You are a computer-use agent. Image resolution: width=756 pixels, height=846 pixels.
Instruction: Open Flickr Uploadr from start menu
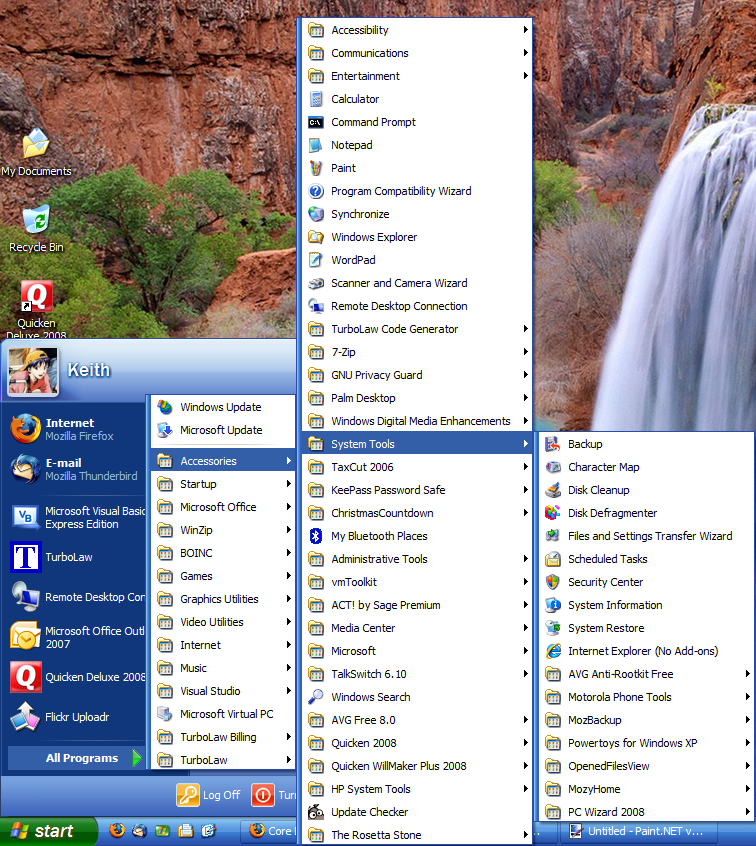click(74, 717)
